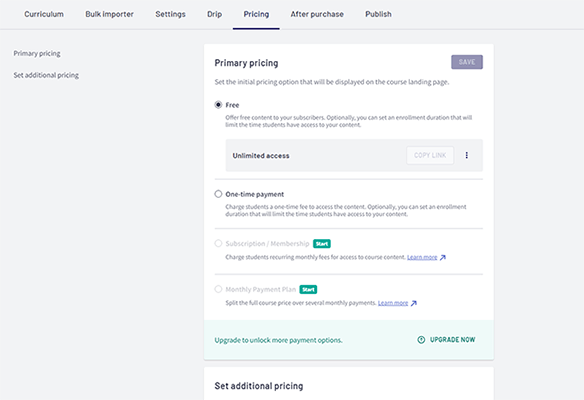Screen dimensions: 584x400
Task: Click the upgrade circle icon next to UPGRADE NOW
Action: pos(421,340)
